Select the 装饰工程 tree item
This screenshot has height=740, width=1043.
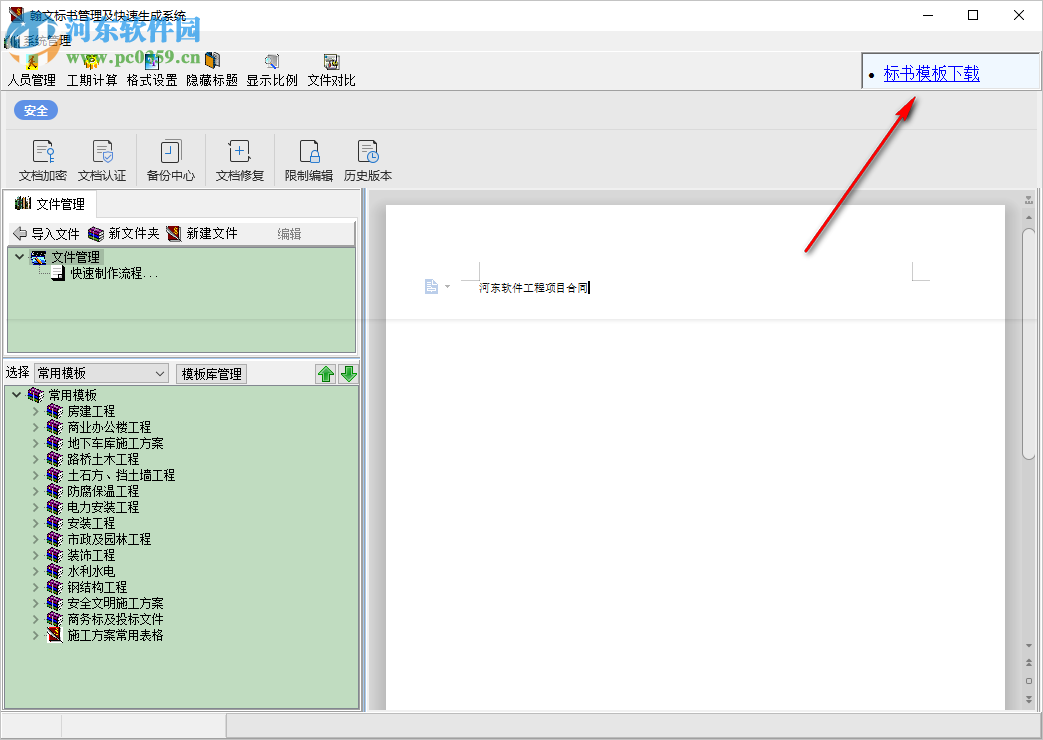[x=91, y=555]
